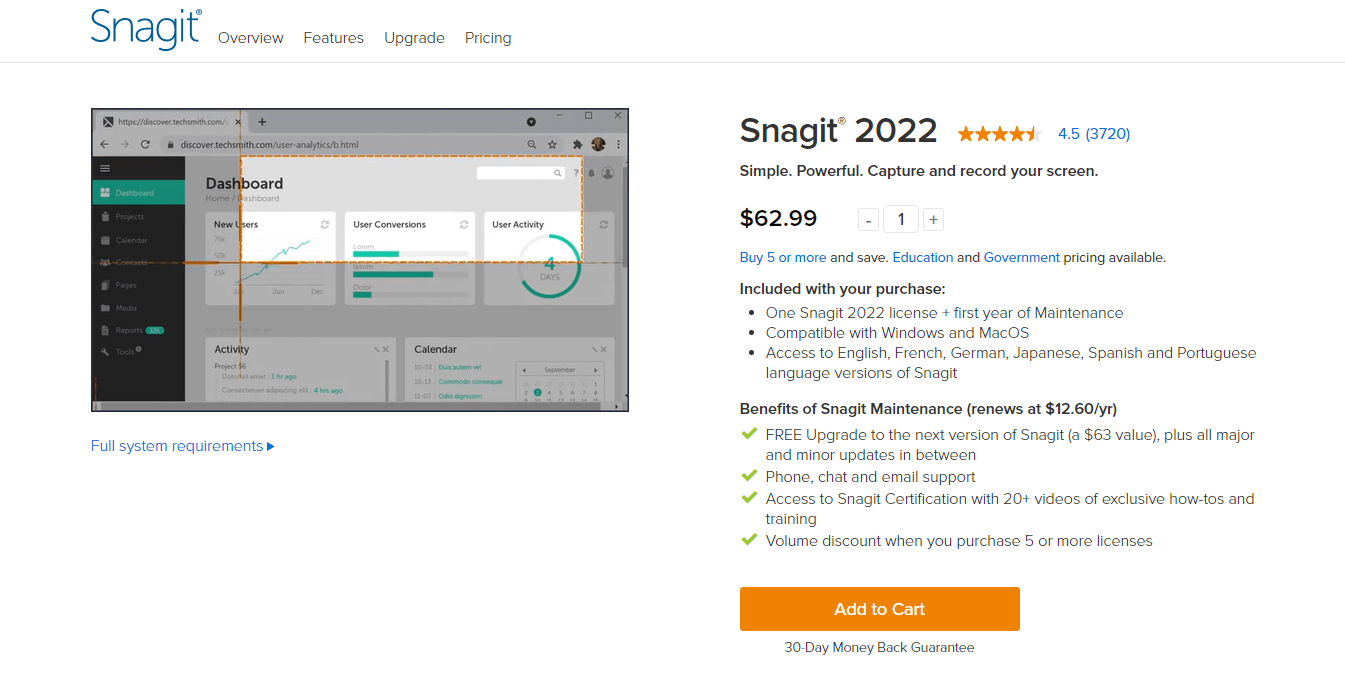Open the 4.5 (3720) reviews link
This screenshot has width=1345, height=685.
[1094, 134]
